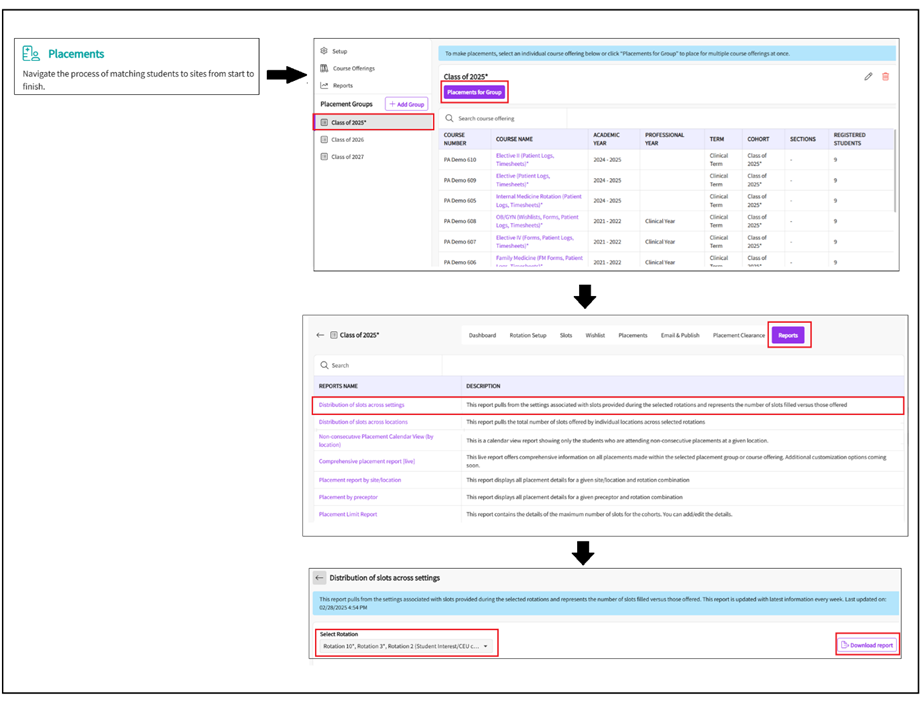This screenshot has height=701, width=923.
Task: Click the reports Search input field
Action: pos(400,365)
